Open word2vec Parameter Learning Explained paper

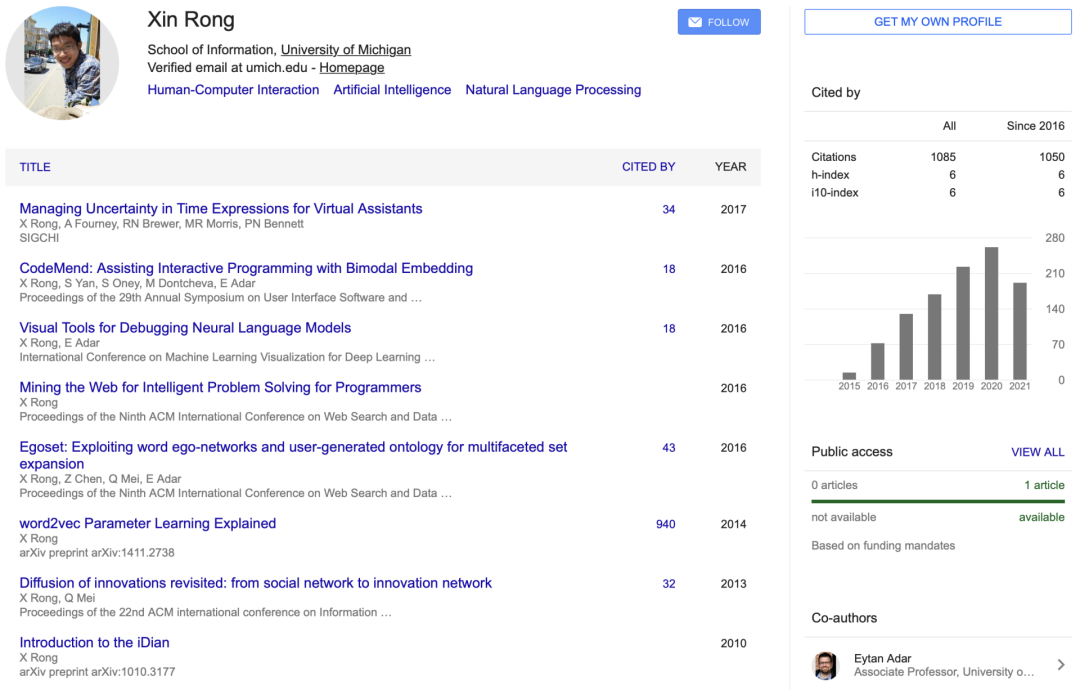(x=147, y=523)
